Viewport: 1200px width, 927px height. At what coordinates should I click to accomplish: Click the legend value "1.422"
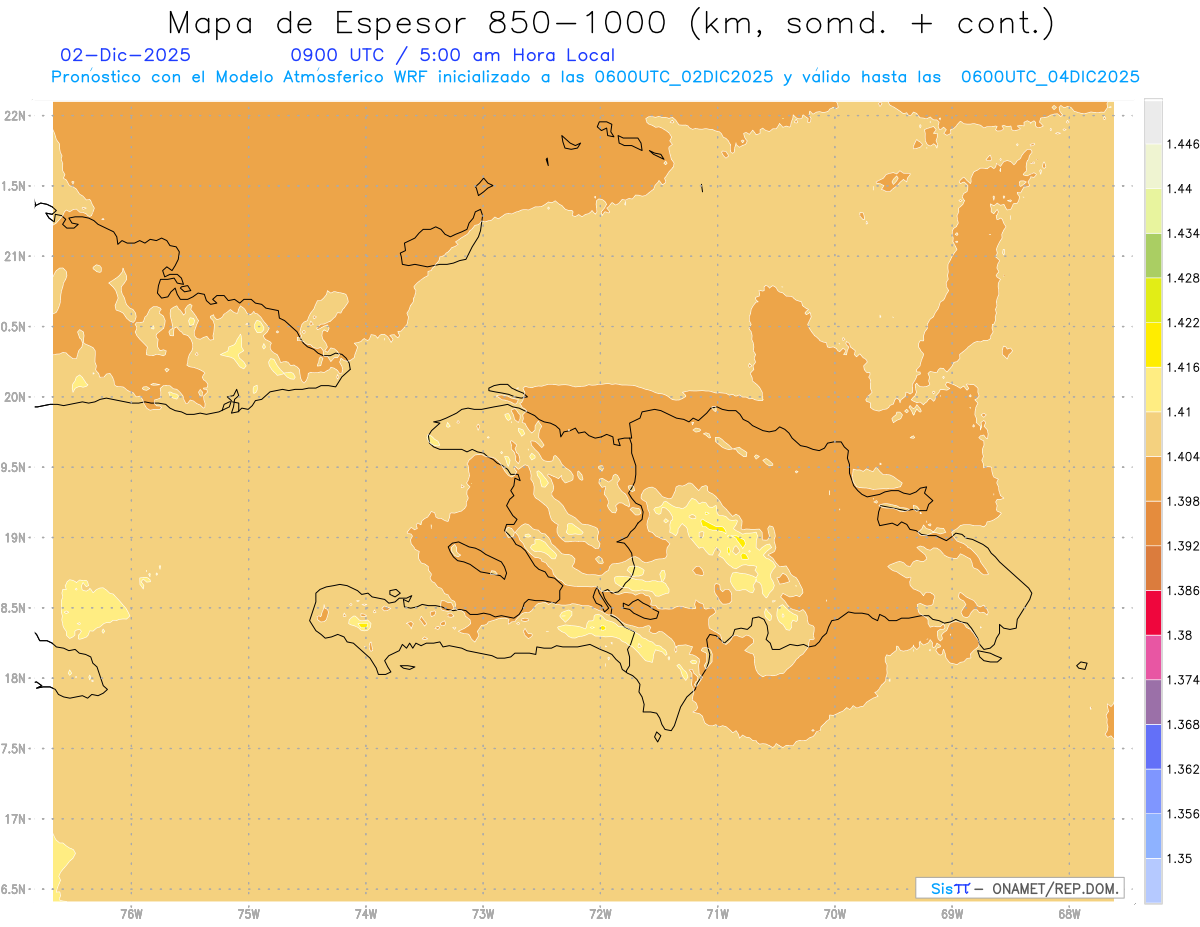(x=1184, y=323)
